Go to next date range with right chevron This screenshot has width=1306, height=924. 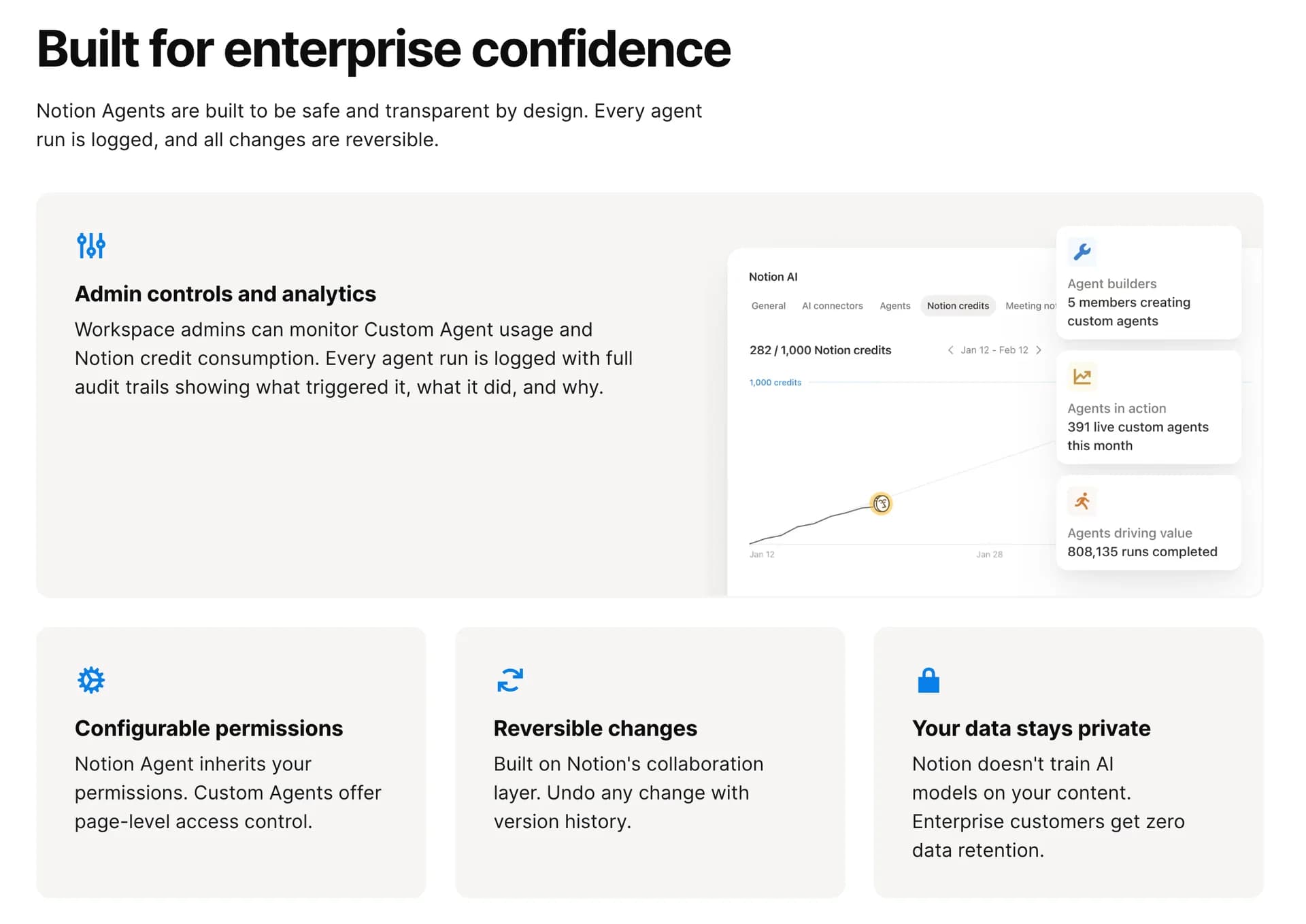1039,350
